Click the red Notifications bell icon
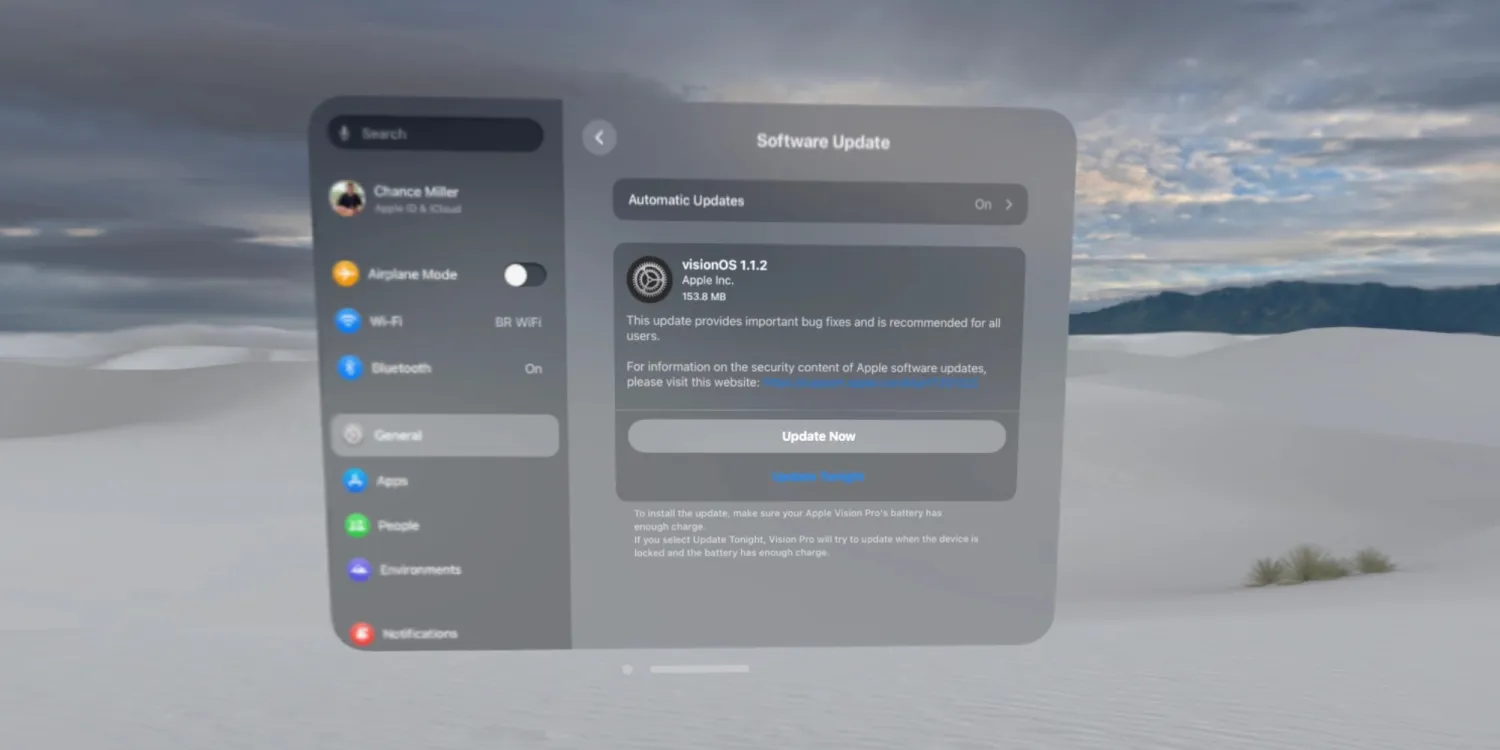This screenshot has width=1500, height=750. 362,633
